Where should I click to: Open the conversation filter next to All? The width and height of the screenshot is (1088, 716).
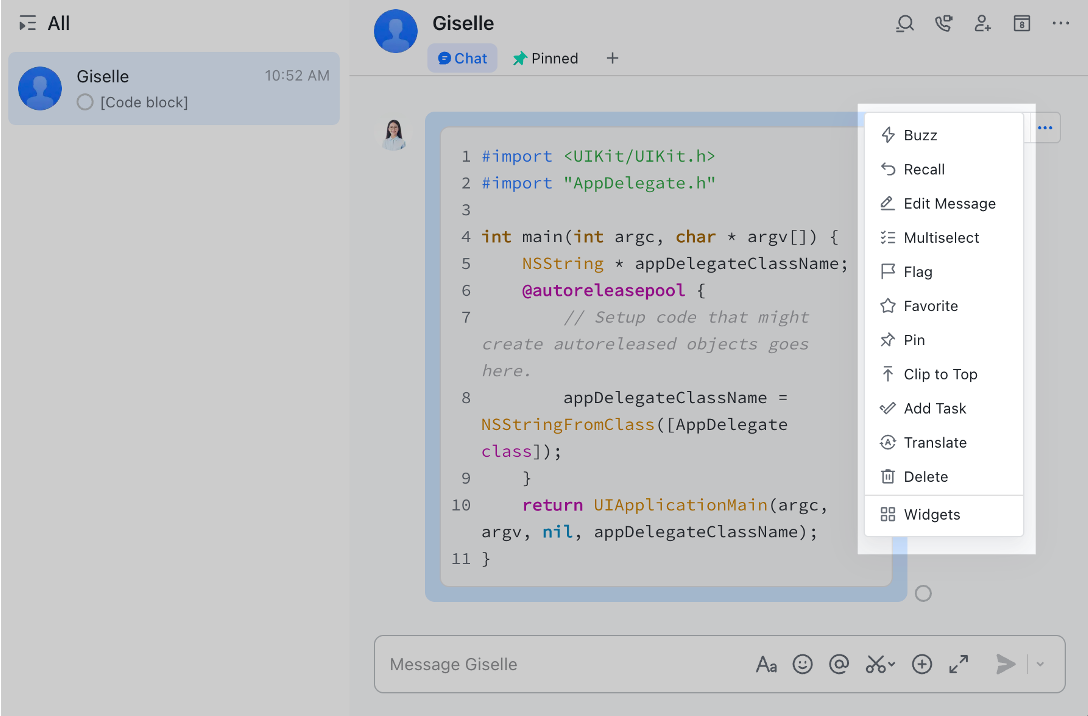pos(27,22)
